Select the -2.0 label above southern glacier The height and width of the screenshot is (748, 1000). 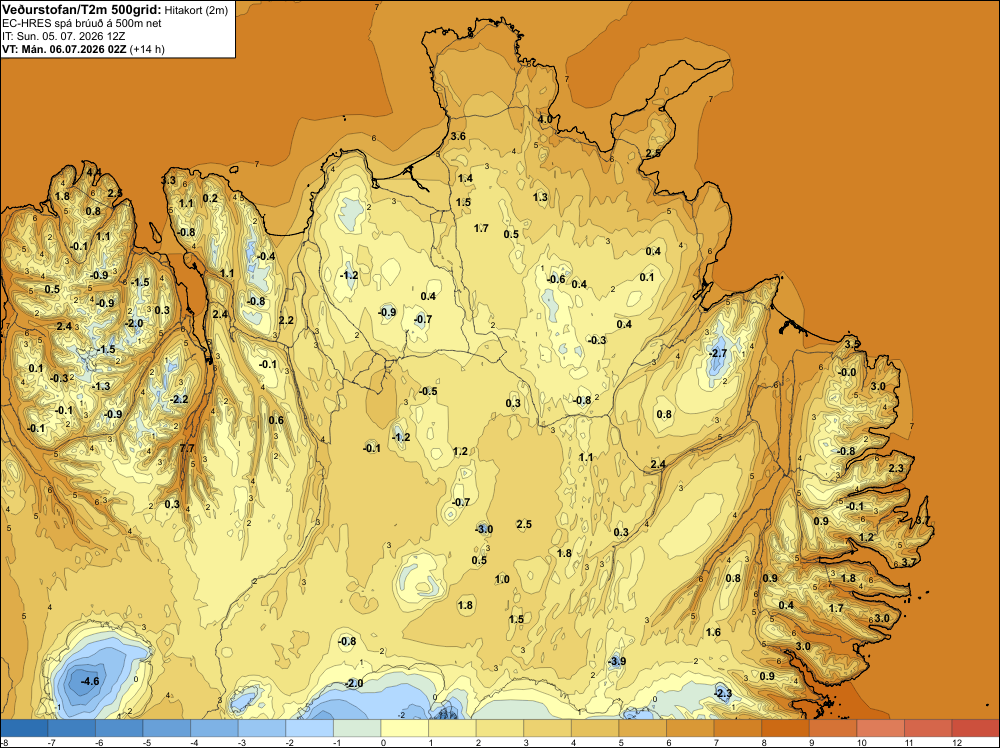[354, 684]
